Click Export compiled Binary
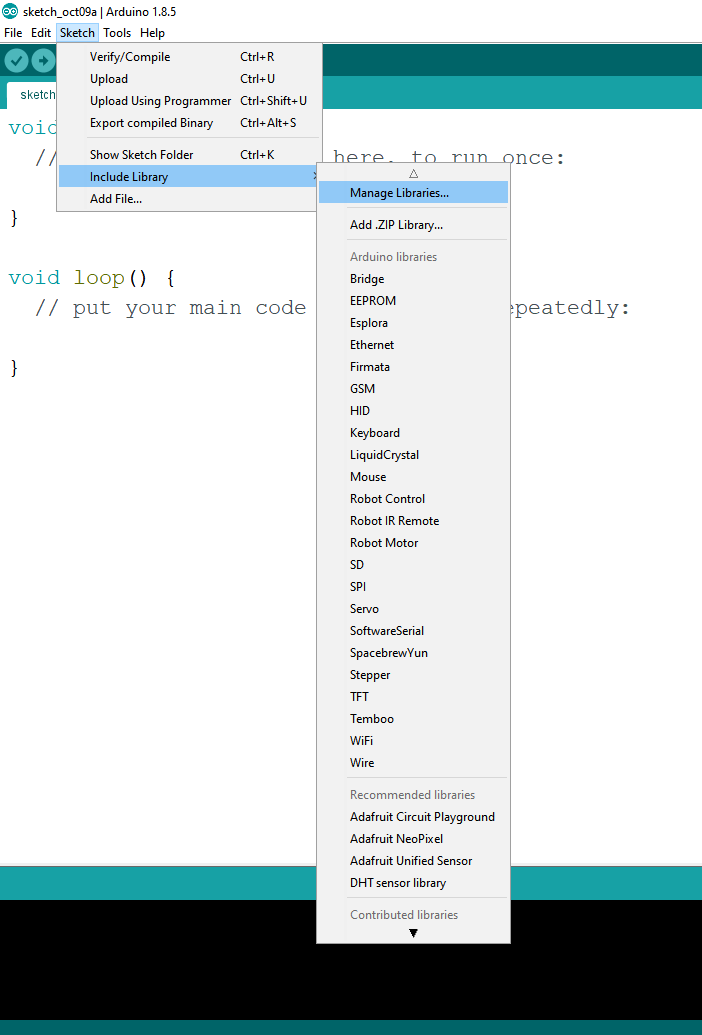The width and height of the screenshot is (702, 1035). point(151,123)
